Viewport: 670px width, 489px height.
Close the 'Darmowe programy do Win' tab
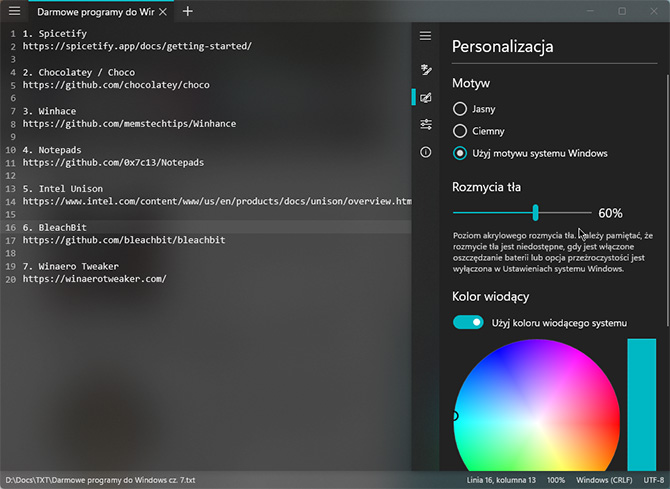click(163, 12)
